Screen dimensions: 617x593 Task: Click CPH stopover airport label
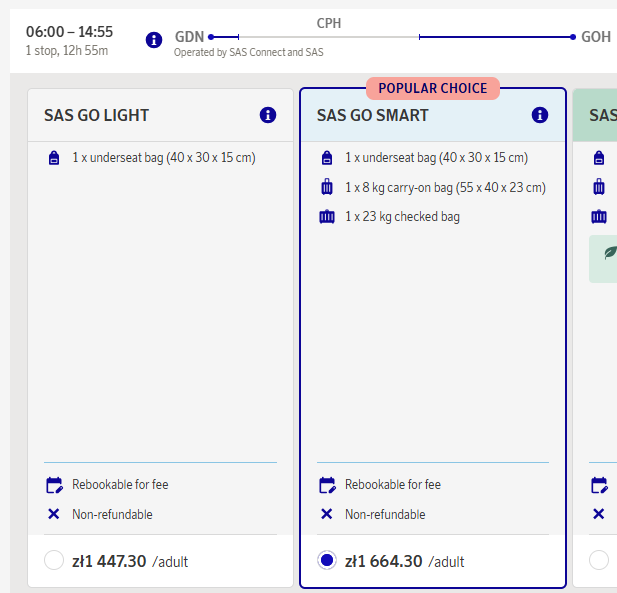329,23
